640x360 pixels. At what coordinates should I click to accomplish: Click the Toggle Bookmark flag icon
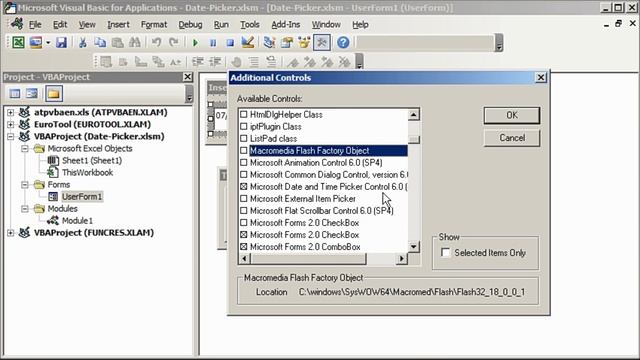292,62
